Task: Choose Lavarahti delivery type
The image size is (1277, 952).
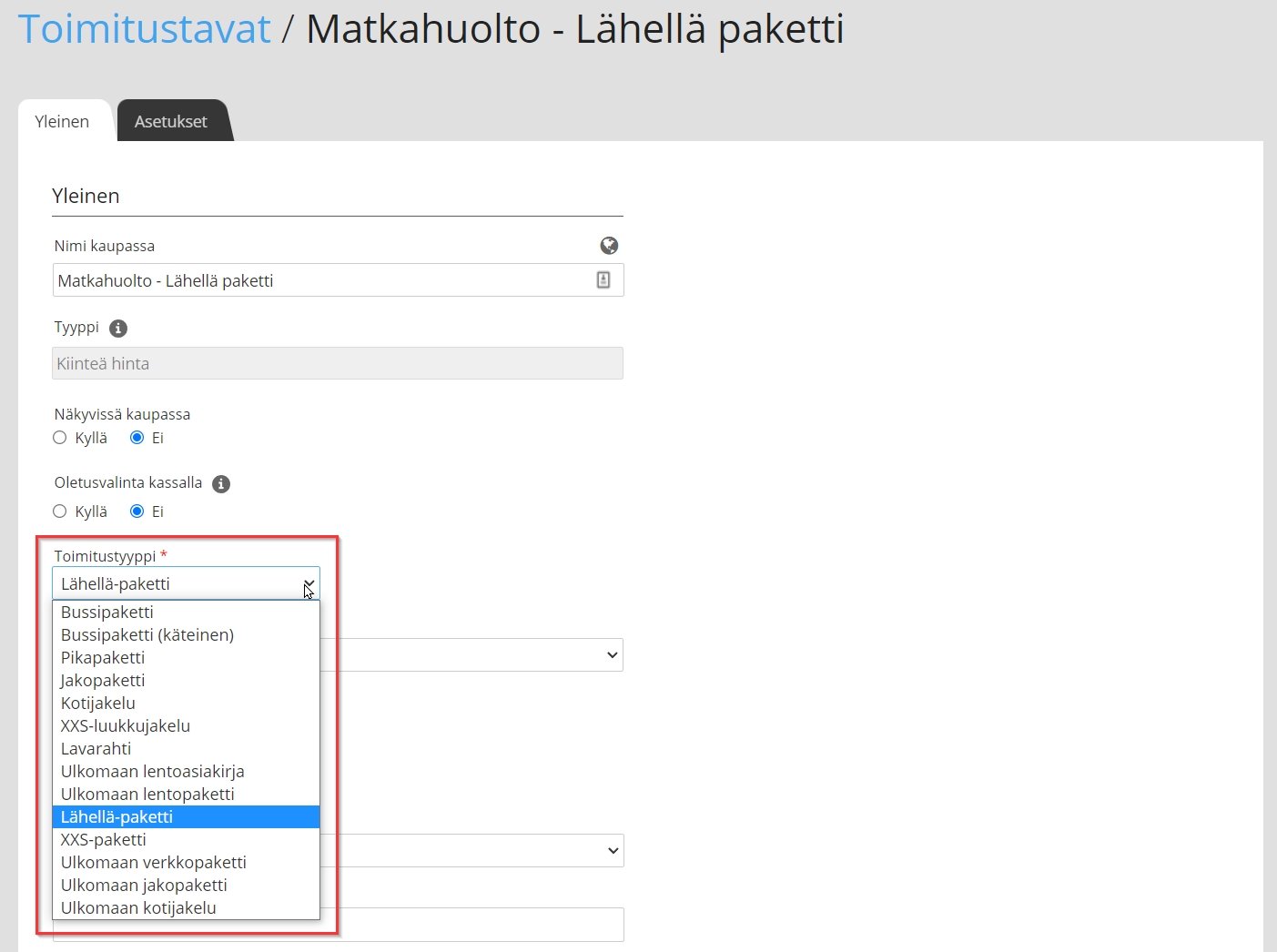Action: point(186,749)
